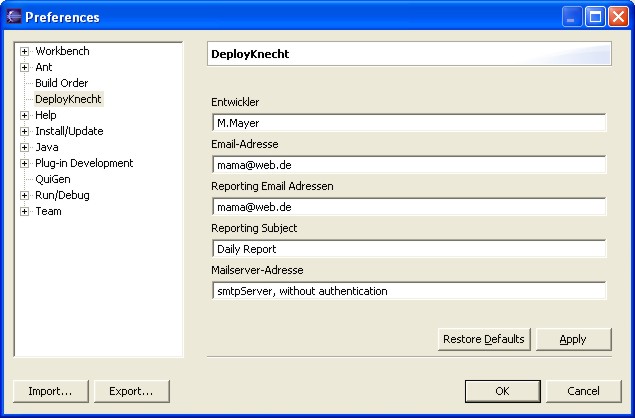Click the Eclipse icon in title bar
The image size is (635, 418).
click(x=13, y=17)
